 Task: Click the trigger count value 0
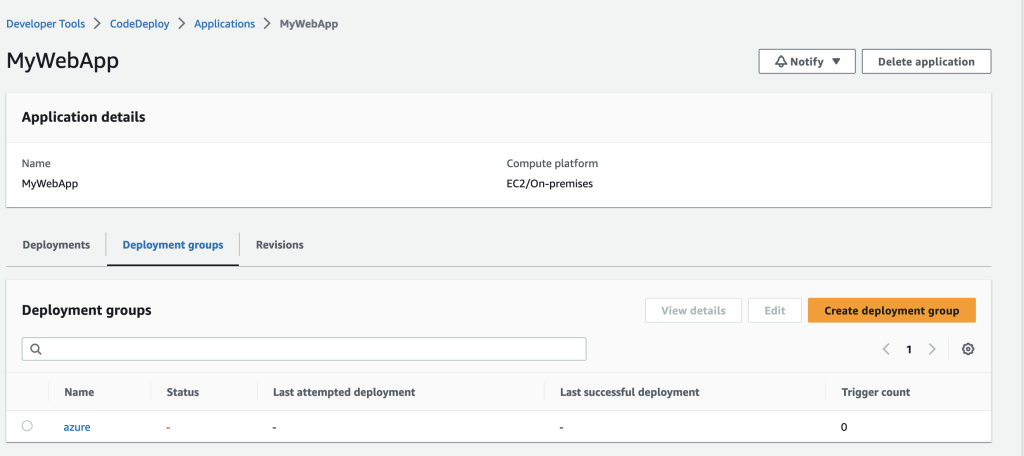[x=844, y=427]
